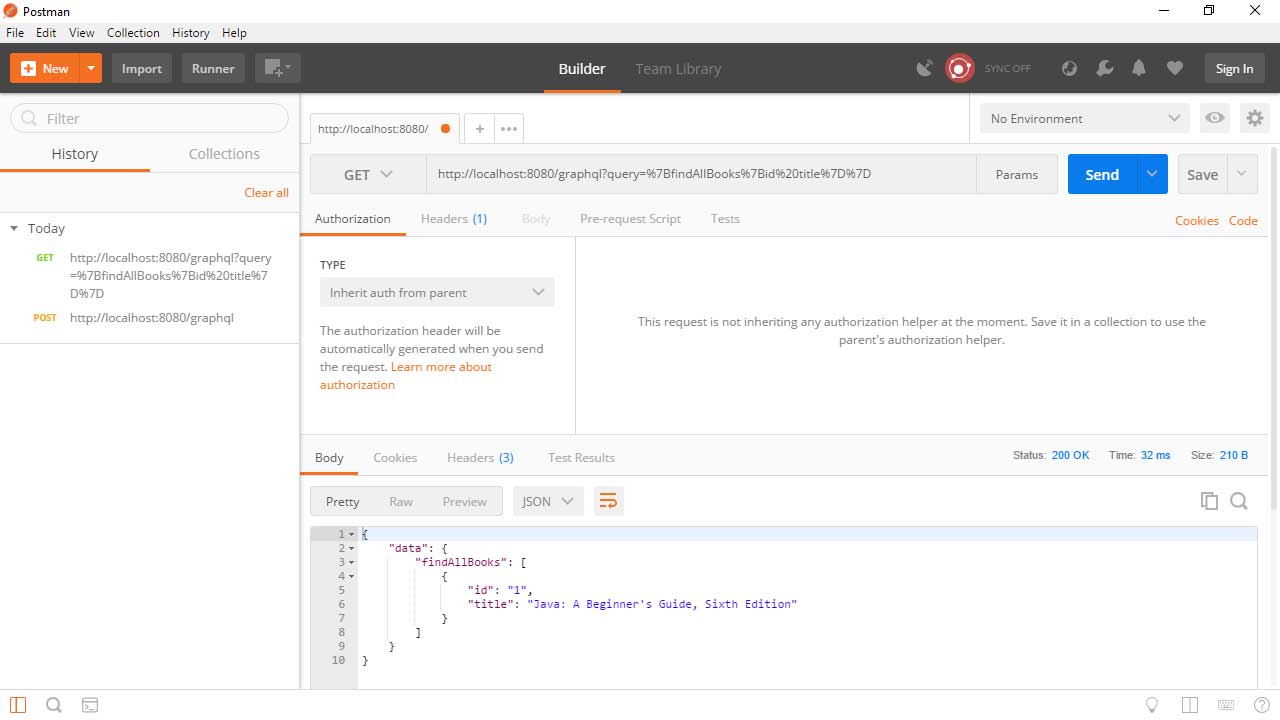Switch to the Team Library tab
Image resolution: width=1280 pixels, height=720 pixels.
[x=678, y=69]
